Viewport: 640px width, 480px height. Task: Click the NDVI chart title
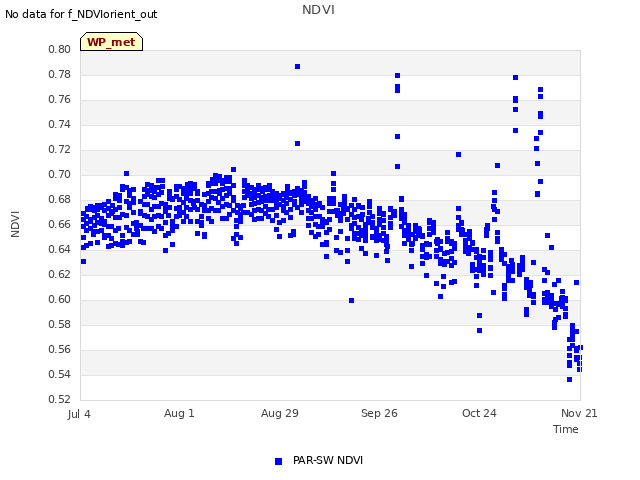(x=318, y=10)
